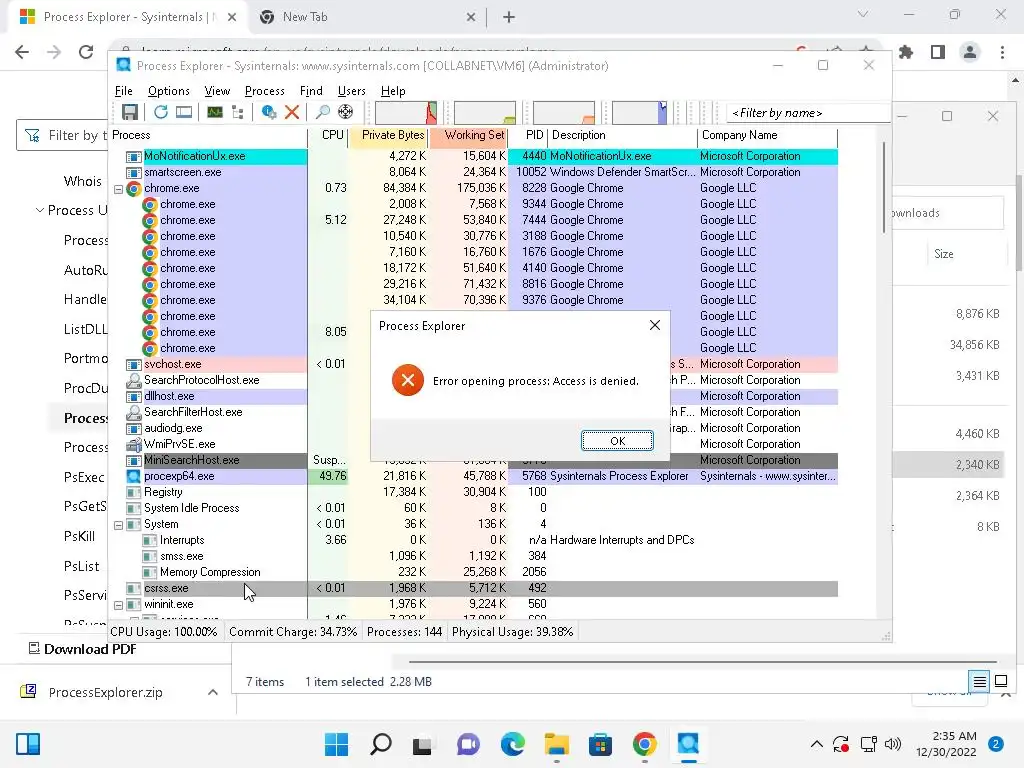1024x768 pixels.
Task: Open the Chrome extensions puzzle icon
Action: coord(906,52)
